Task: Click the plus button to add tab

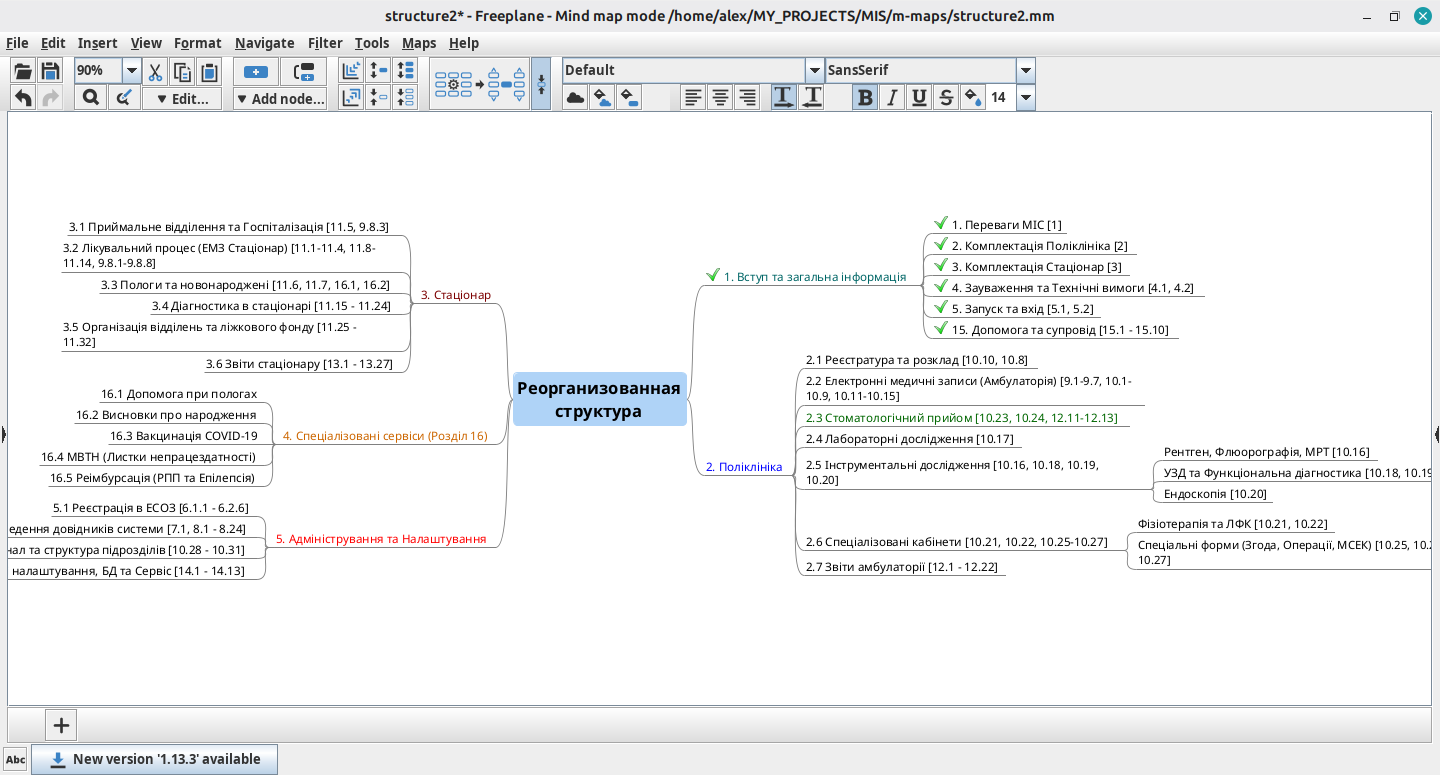Action: click(61, 725)
